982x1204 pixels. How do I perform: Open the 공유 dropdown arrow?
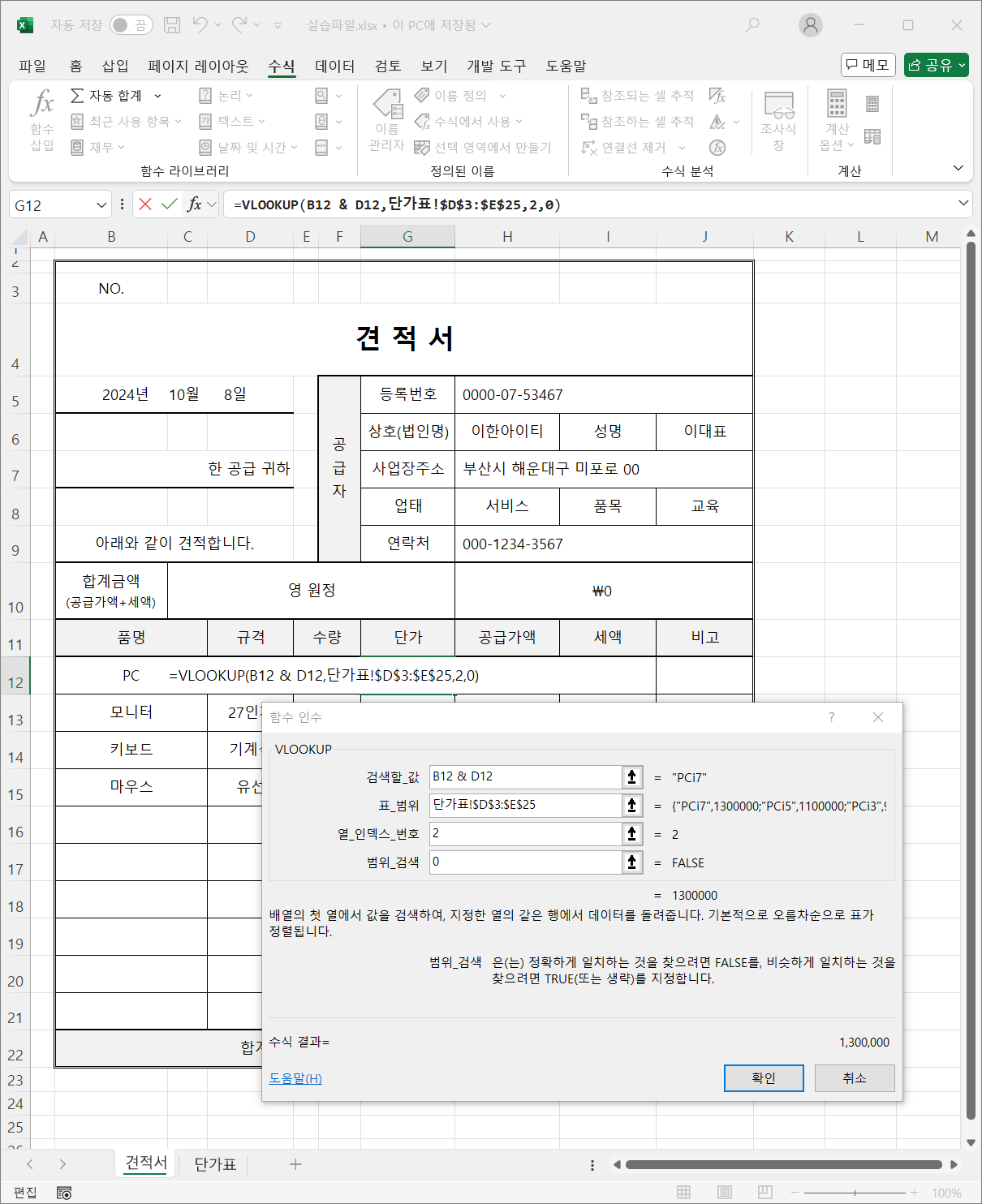point(963,65)
